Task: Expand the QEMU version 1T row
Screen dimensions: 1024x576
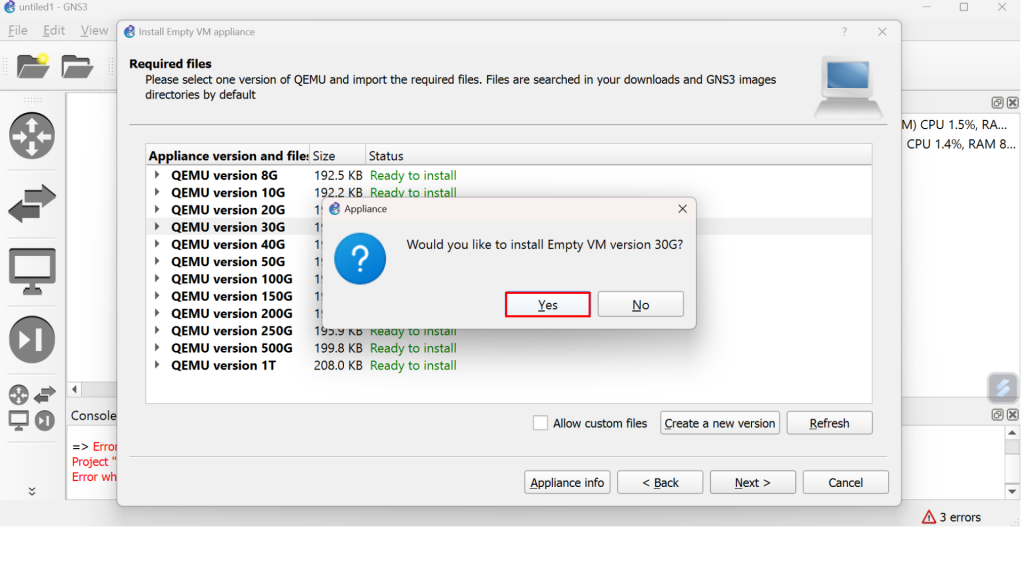Action: 158,365
